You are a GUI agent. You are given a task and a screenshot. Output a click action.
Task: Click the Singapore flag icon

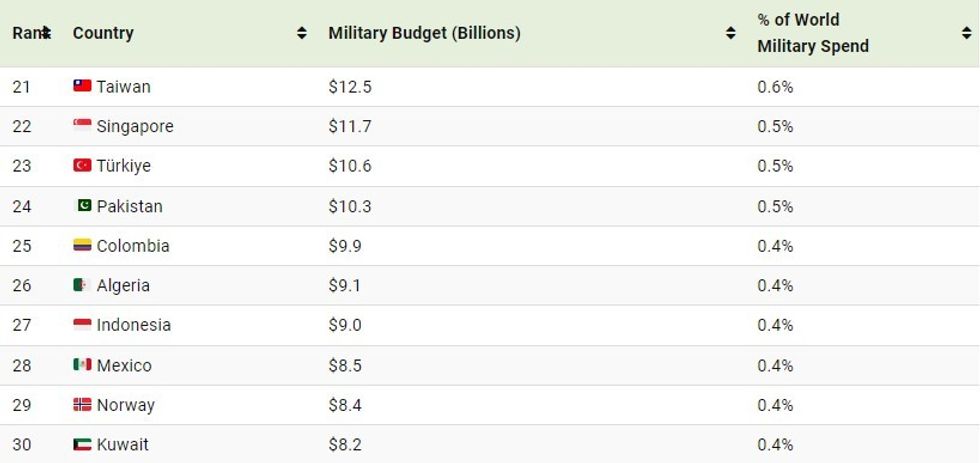[x=82, y=126]
